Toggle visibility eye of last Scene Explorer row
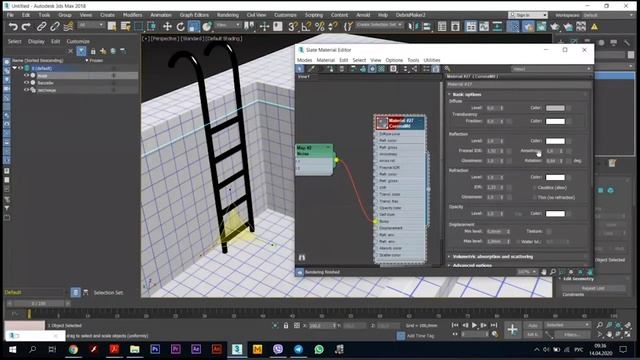 tap(26, 90)
